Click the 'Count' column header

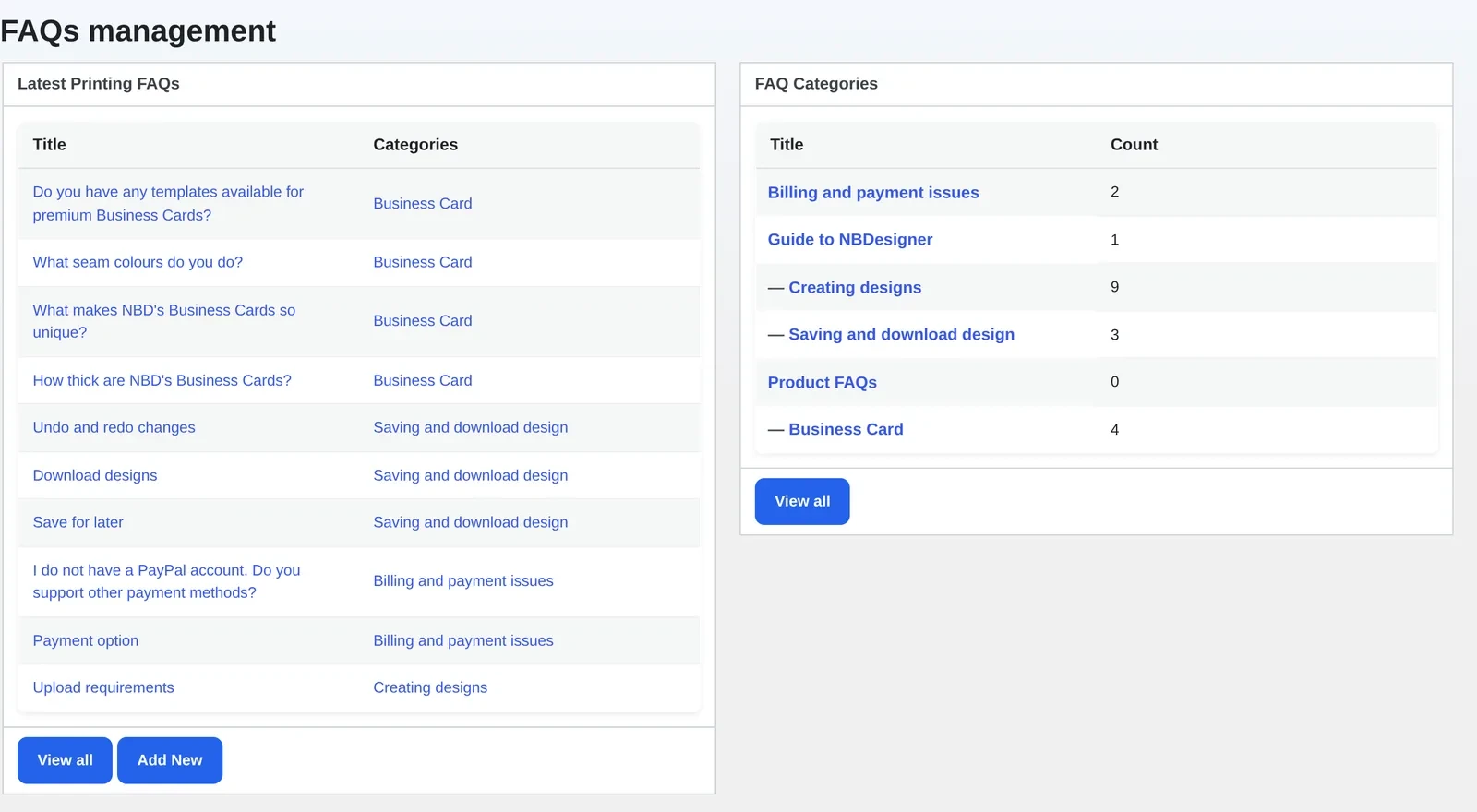pos(1134,145)
